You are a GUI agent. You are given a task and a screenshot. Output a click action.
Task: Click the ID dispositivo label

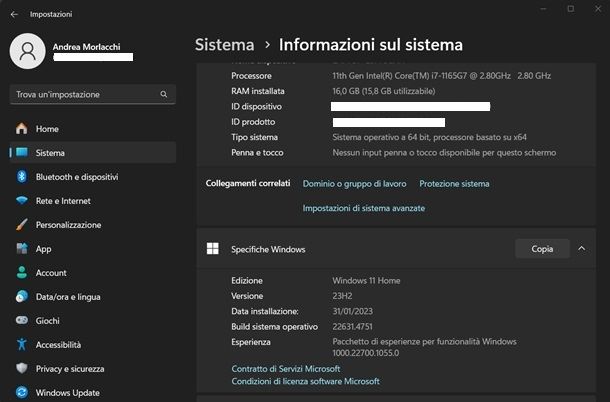click(x=256, y=107)
